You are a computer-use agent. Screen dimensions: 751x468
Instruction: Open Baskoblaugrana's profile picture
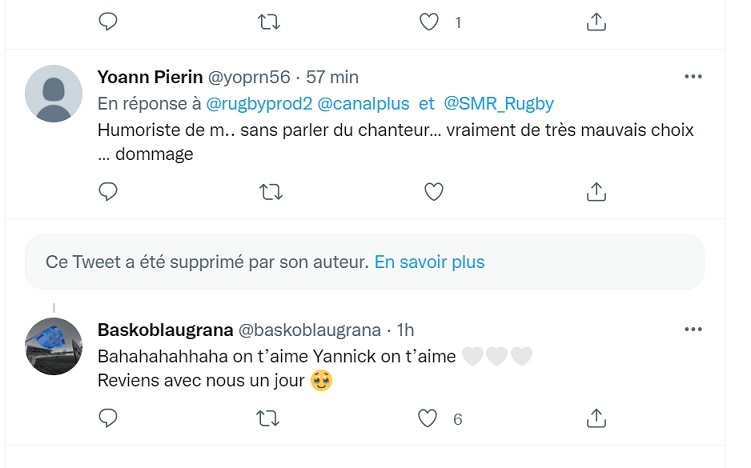pyautogui.click(x=53, y=346)
